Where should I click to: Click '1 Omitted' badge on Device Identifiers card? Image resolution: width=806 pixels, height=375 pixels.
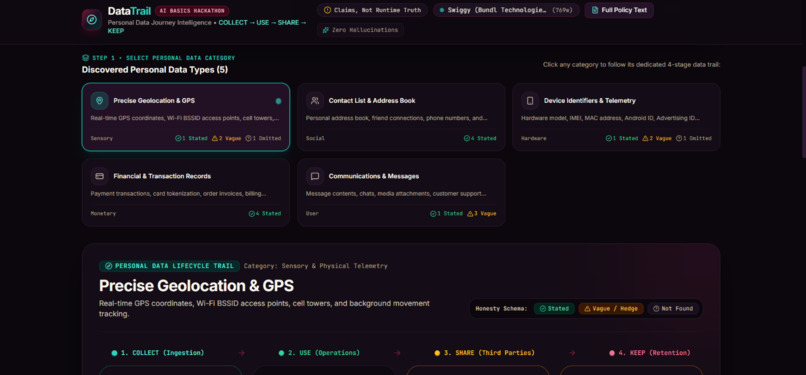694,138
